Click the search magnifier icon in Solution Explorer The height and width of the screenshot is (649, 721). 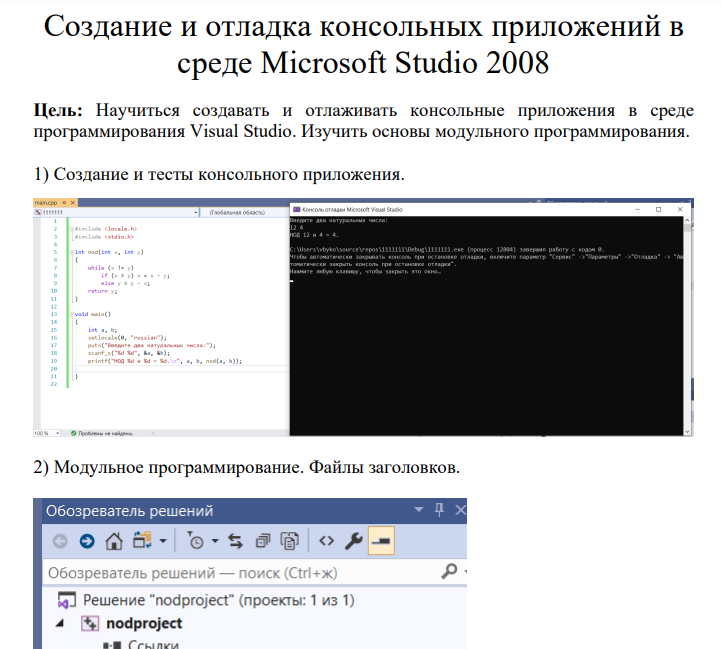coord(449,571)
